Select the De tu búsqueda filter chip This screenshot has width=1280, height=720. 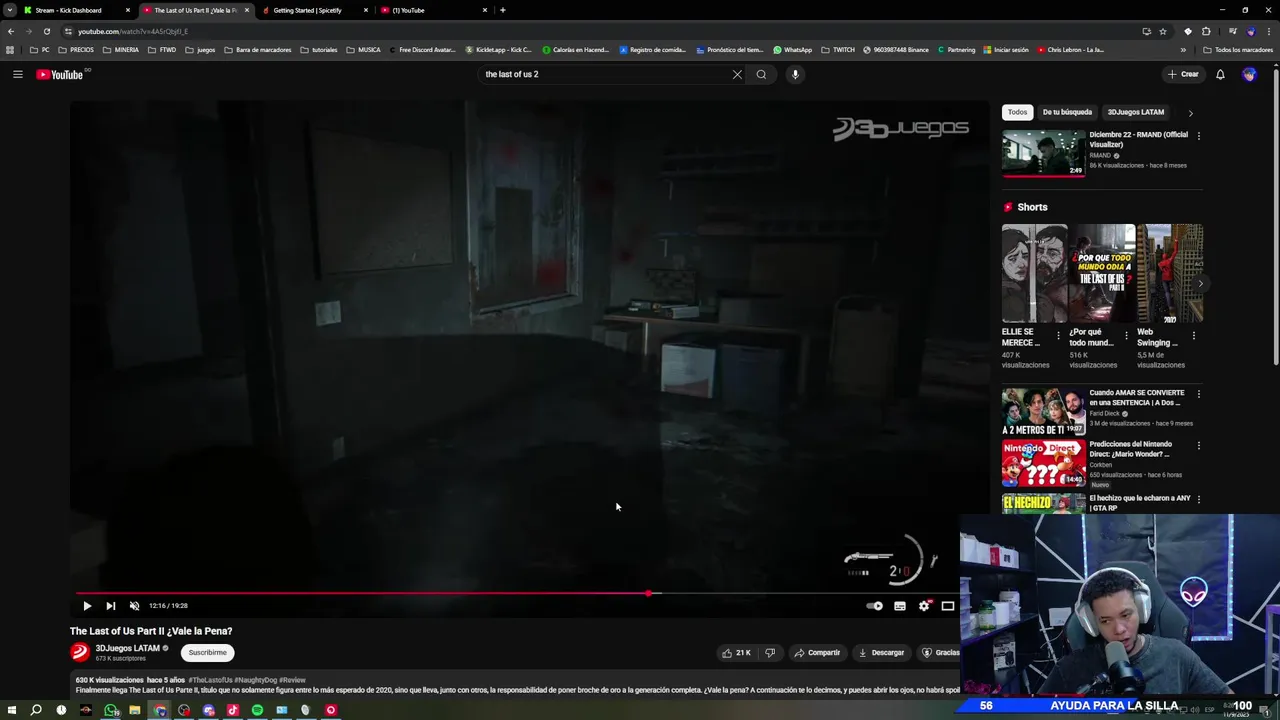pyautogui.click(x=1067, y=112)
